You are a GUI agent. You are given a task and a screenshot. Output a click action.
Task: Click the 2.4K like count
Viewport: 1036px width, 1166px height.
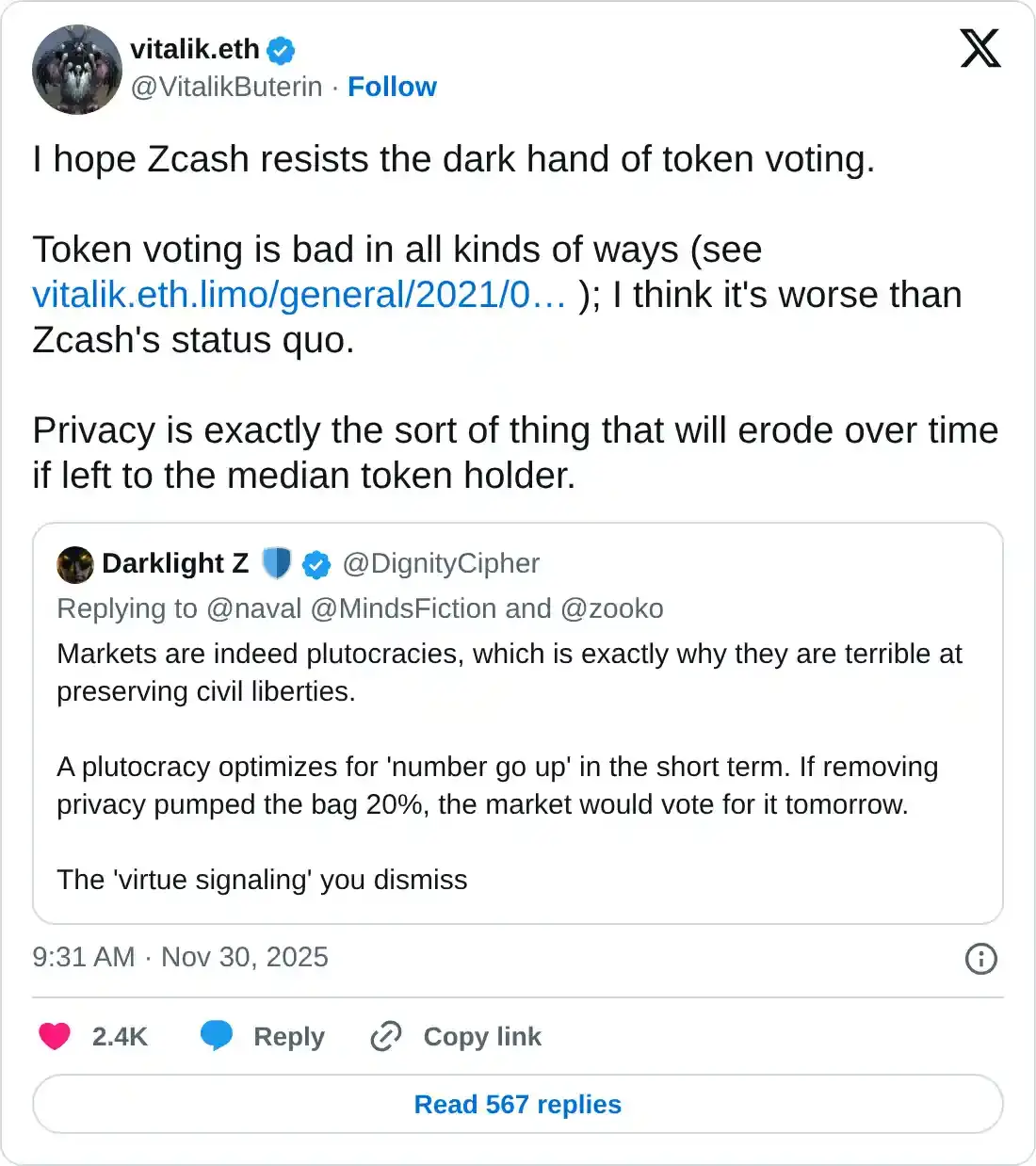(119, 1036)
